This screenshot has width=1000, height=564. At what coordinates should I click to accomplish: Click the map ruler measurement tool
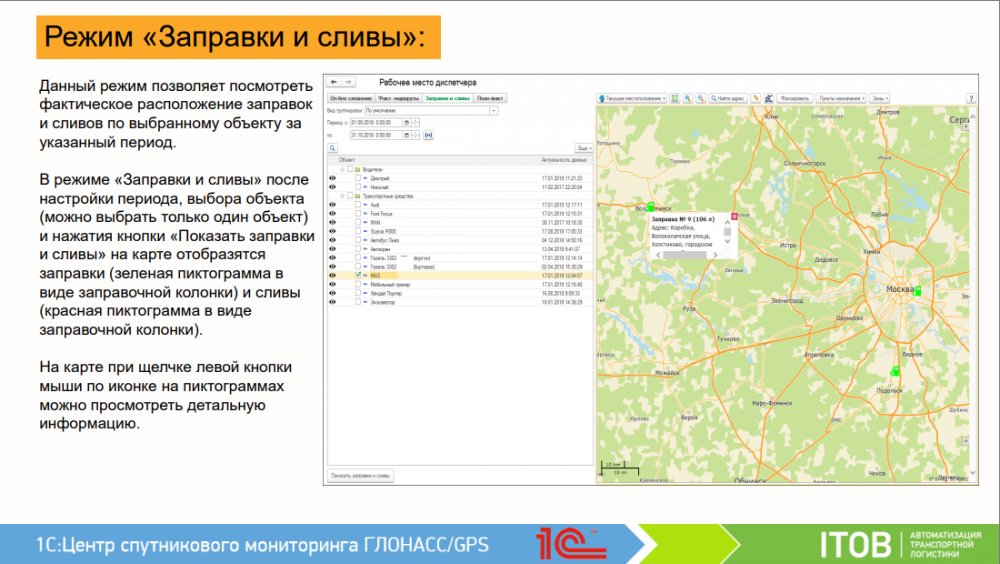(x=757, y=99)
